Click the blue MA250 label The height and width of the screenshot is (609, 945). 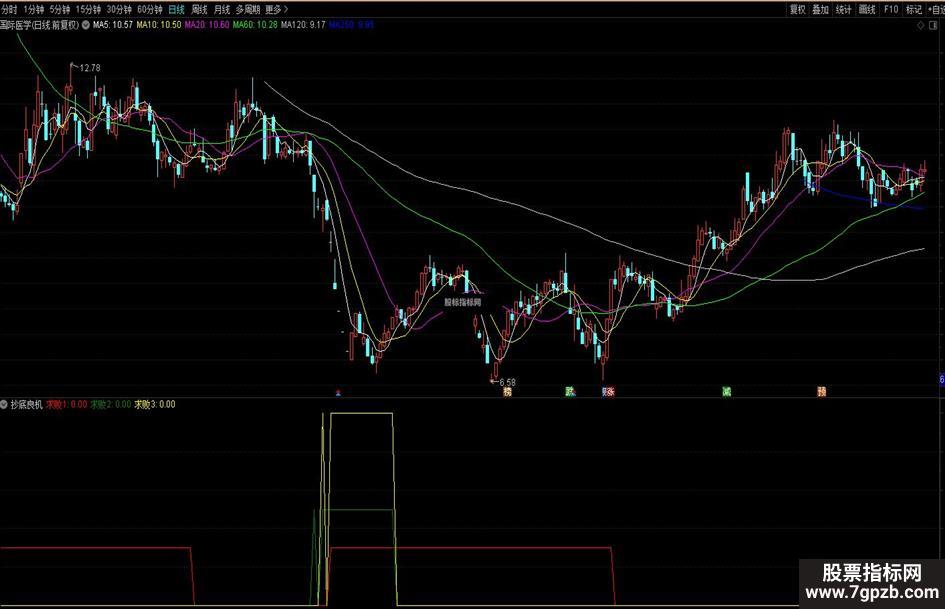click(352, 25)
